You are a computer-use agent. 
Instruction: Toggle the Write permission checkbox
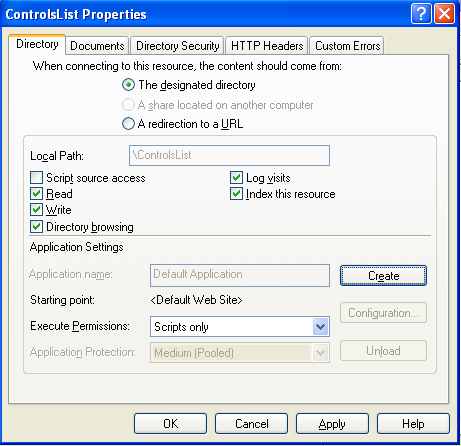coord(36,210)
